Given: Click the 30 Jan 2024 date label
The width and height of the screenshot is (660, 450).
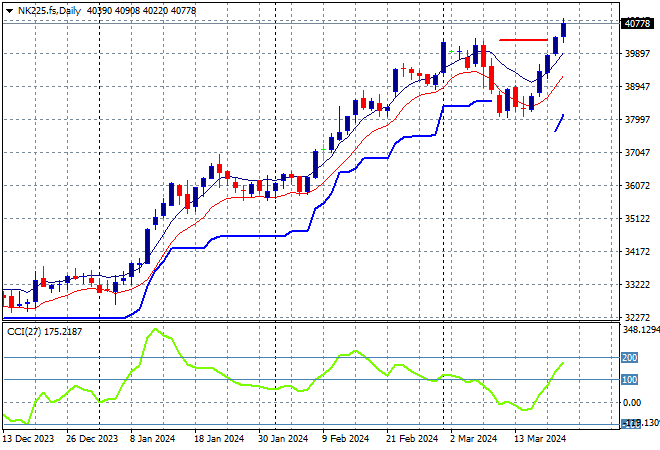Looking at the screenshot, I should point(281,438).
